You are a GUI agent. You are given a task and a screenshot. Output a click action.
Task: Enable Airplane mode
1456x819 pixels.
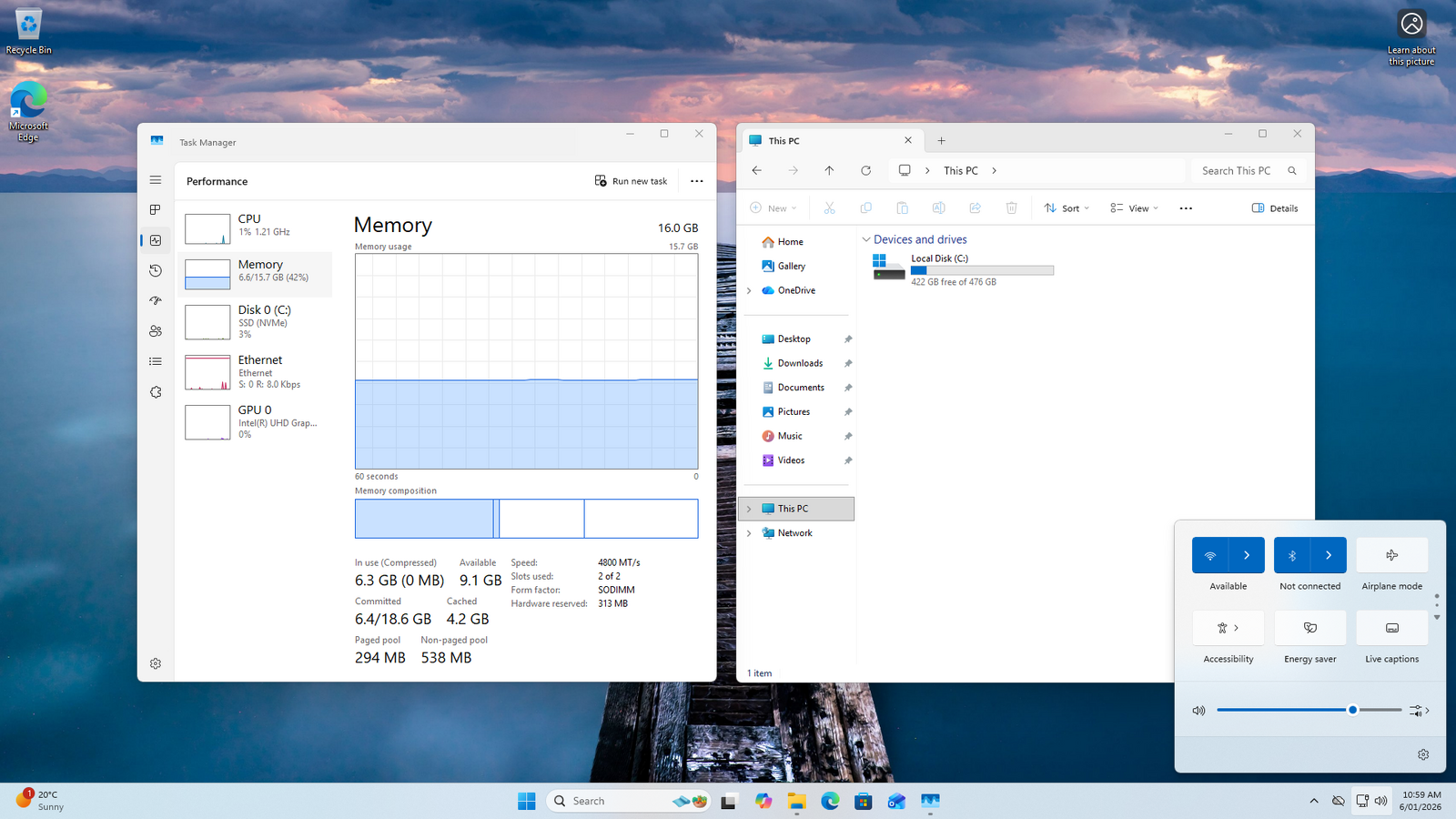click(1391, 555)
